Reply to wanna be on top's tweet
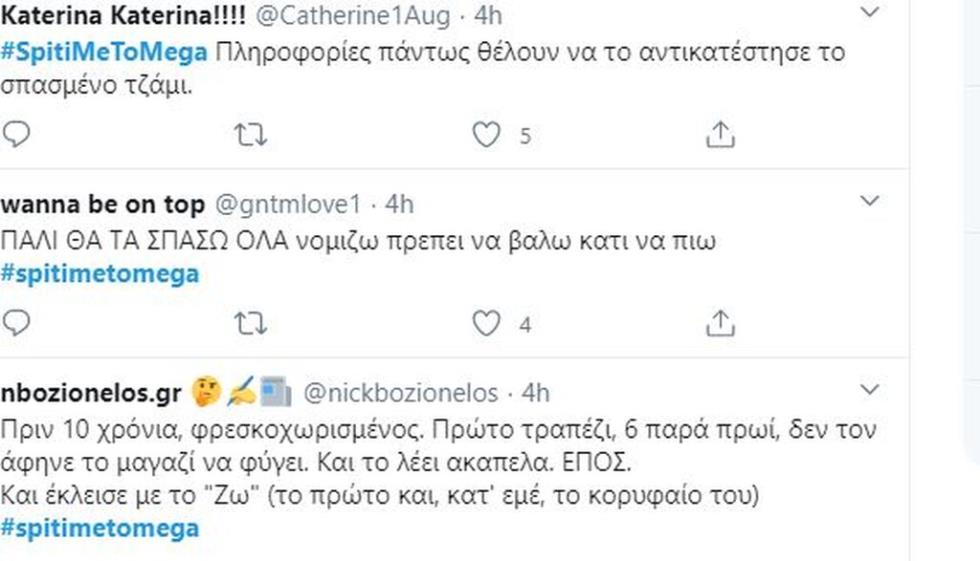Viewport: 980px width, 561px height. tap(16, 323)
